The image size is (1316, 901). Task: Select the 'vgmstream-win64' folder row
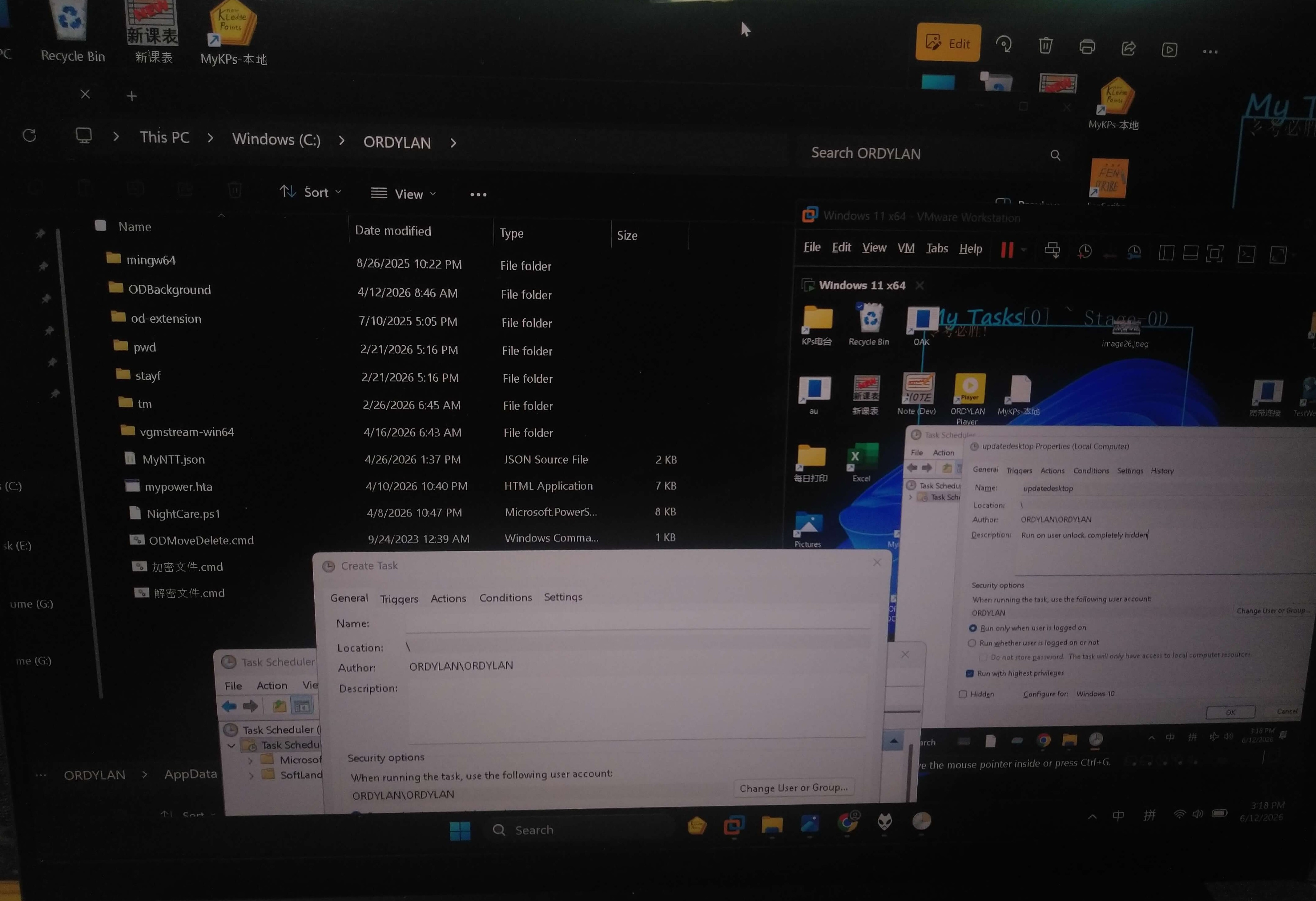[396, 432]
